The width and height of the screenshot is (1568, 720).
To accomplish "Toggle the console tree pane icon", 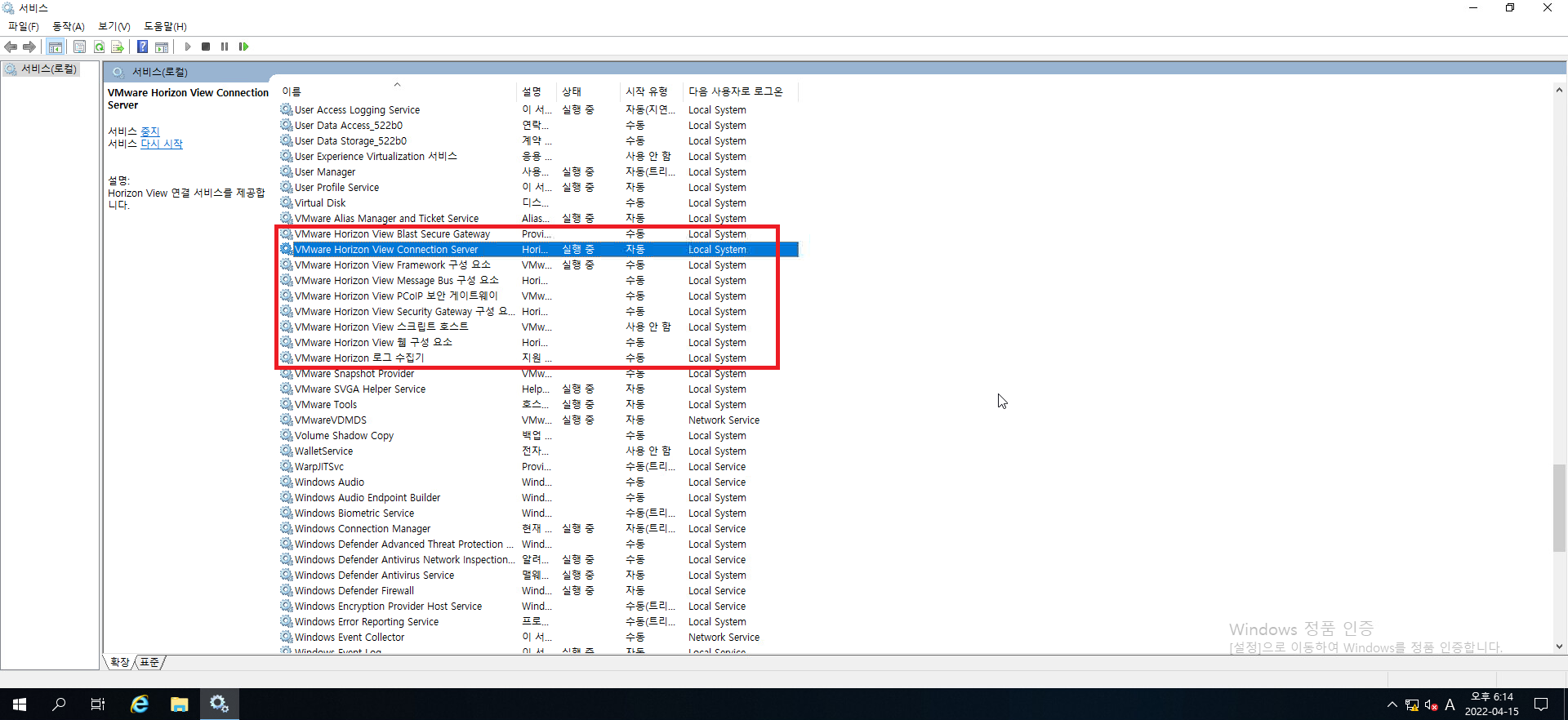I will [x=56, y=47].
